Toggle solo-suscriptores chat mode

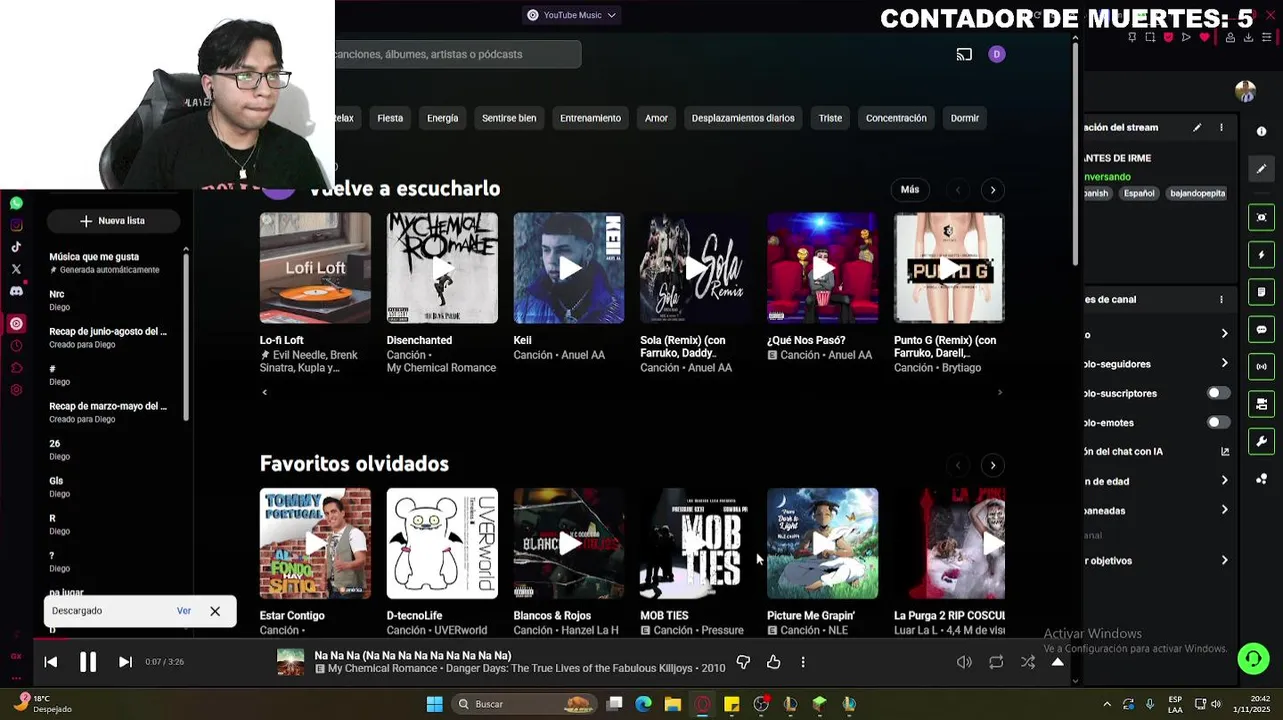pyautogui.click(x=1218, y=393)
